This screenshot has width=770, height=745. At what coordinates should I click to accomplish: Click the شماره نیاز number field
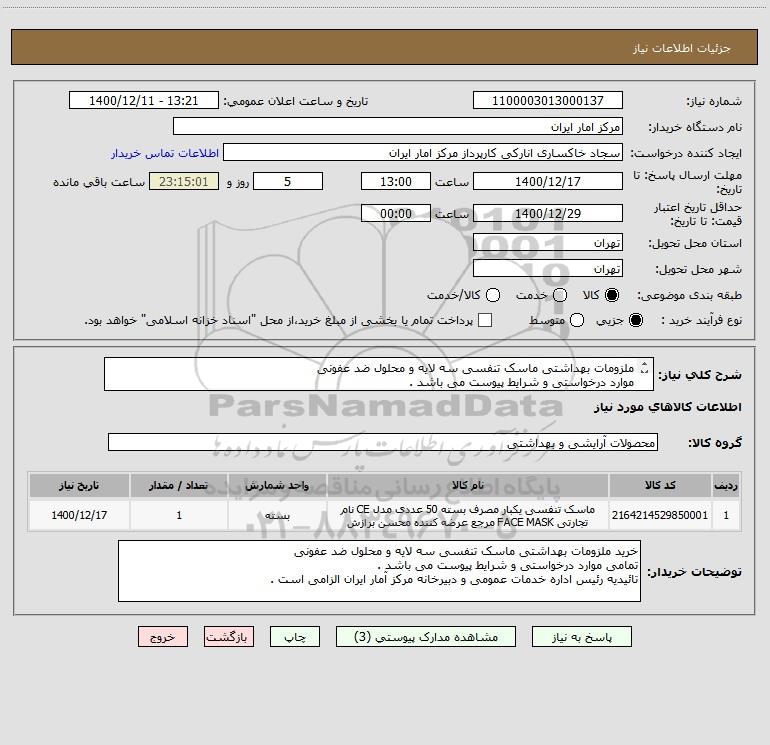(548, 101)
